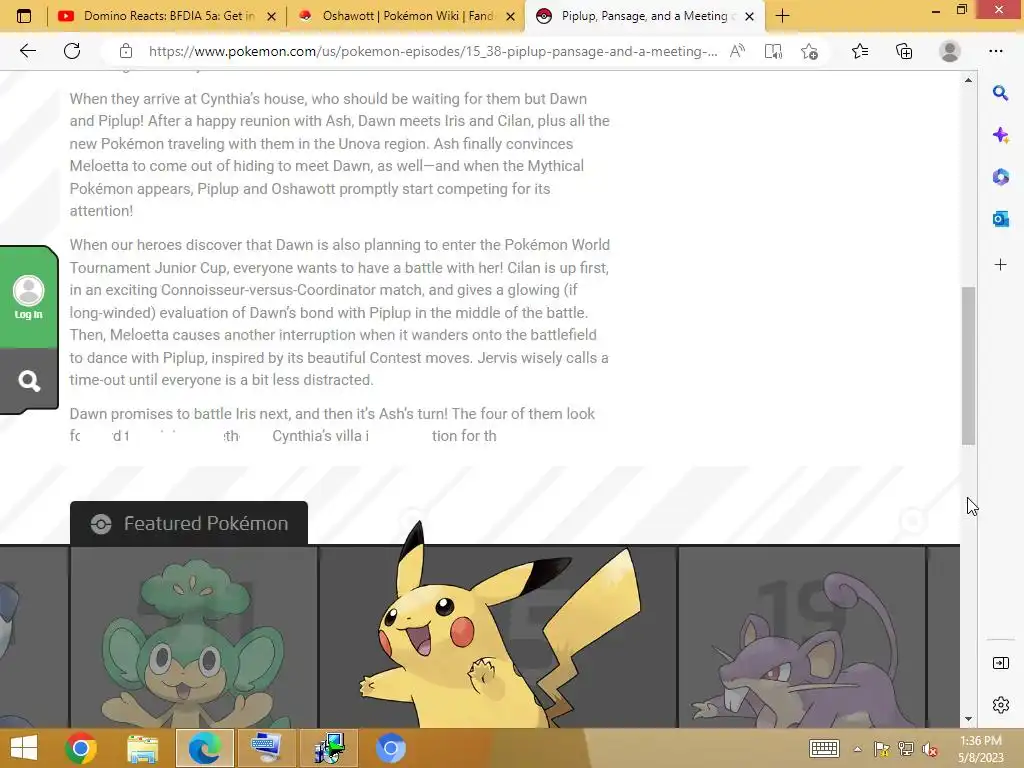Viewport: 1024px width, 768px height.
Task: Close the Piplup, Pansage tab
Action: click(x=750, y=16)
